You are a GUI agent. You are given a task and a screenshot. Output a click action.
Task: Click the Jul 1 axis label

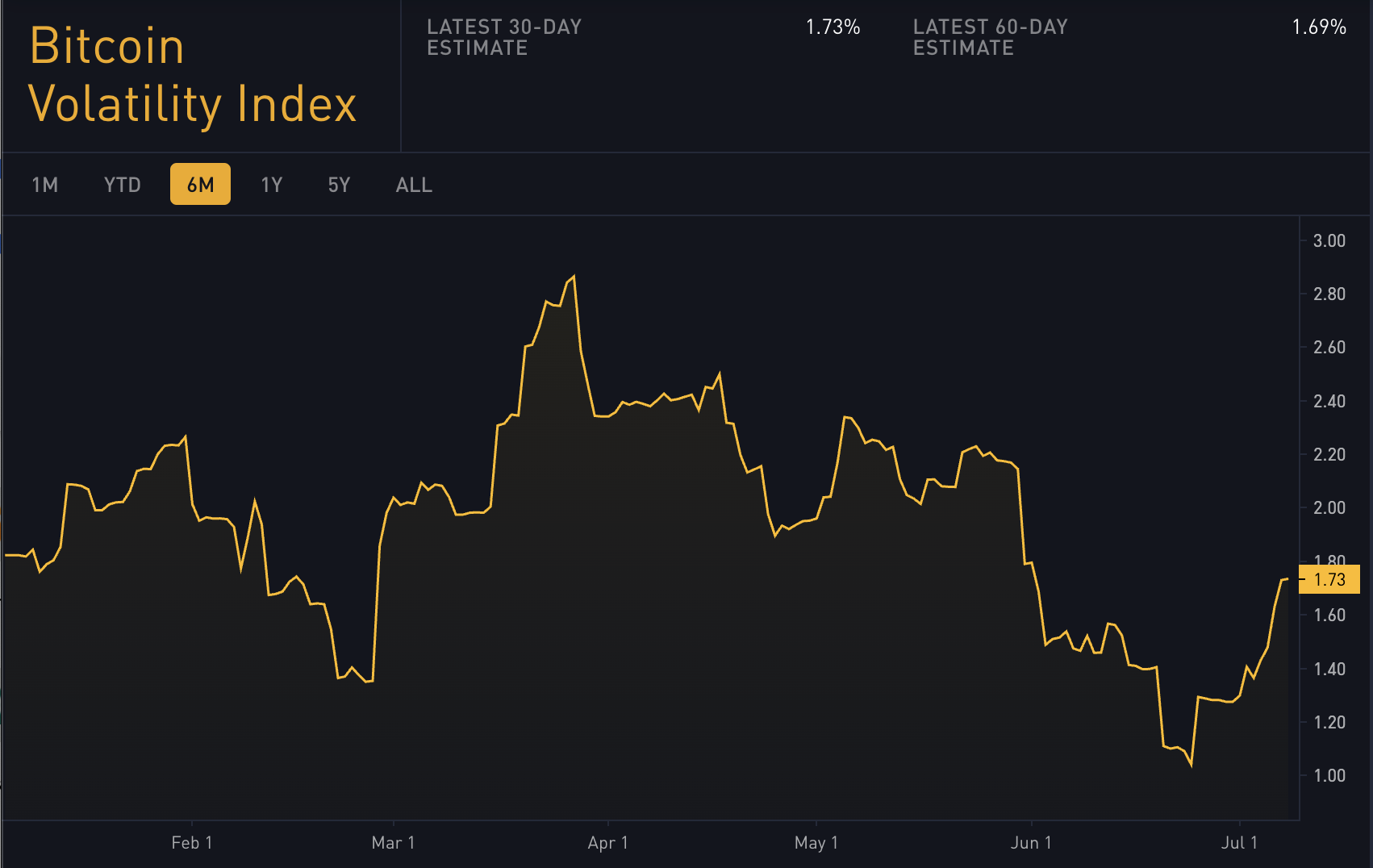[1239, 843]
